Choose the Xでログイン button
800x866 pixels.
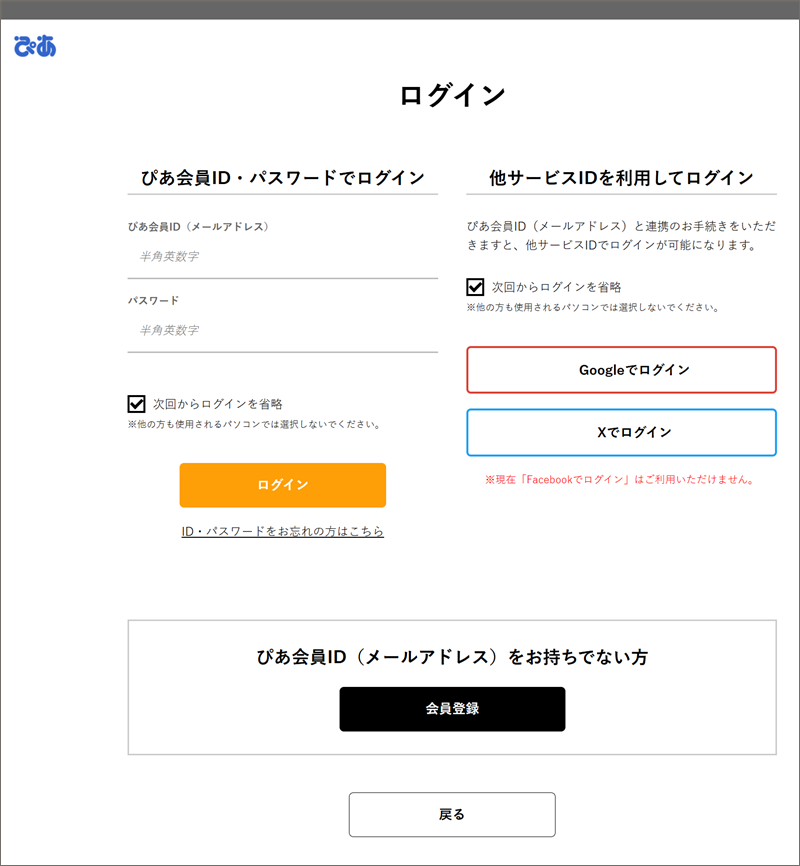(x=621, y=432)
